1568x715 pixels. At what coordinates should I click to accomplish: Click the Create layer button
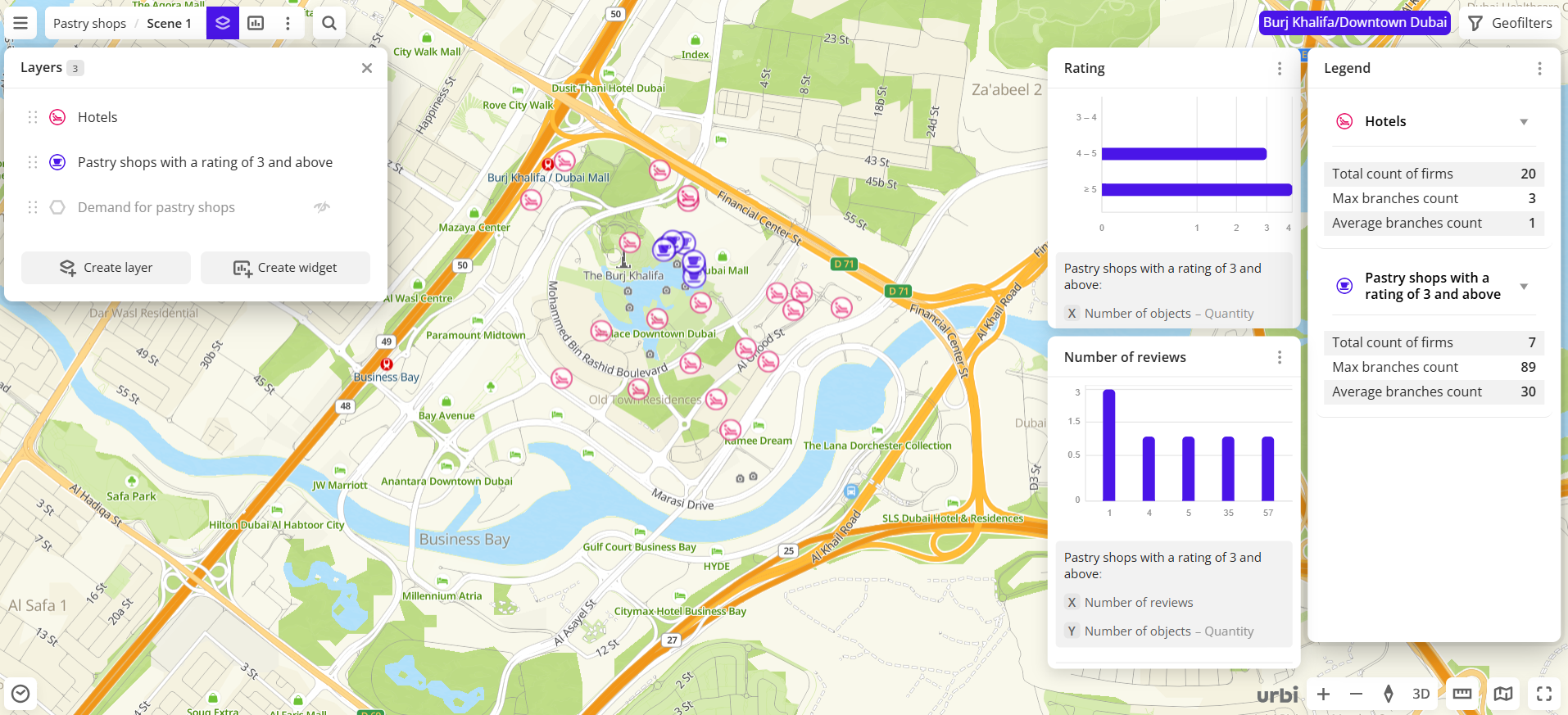click(106, 268)
